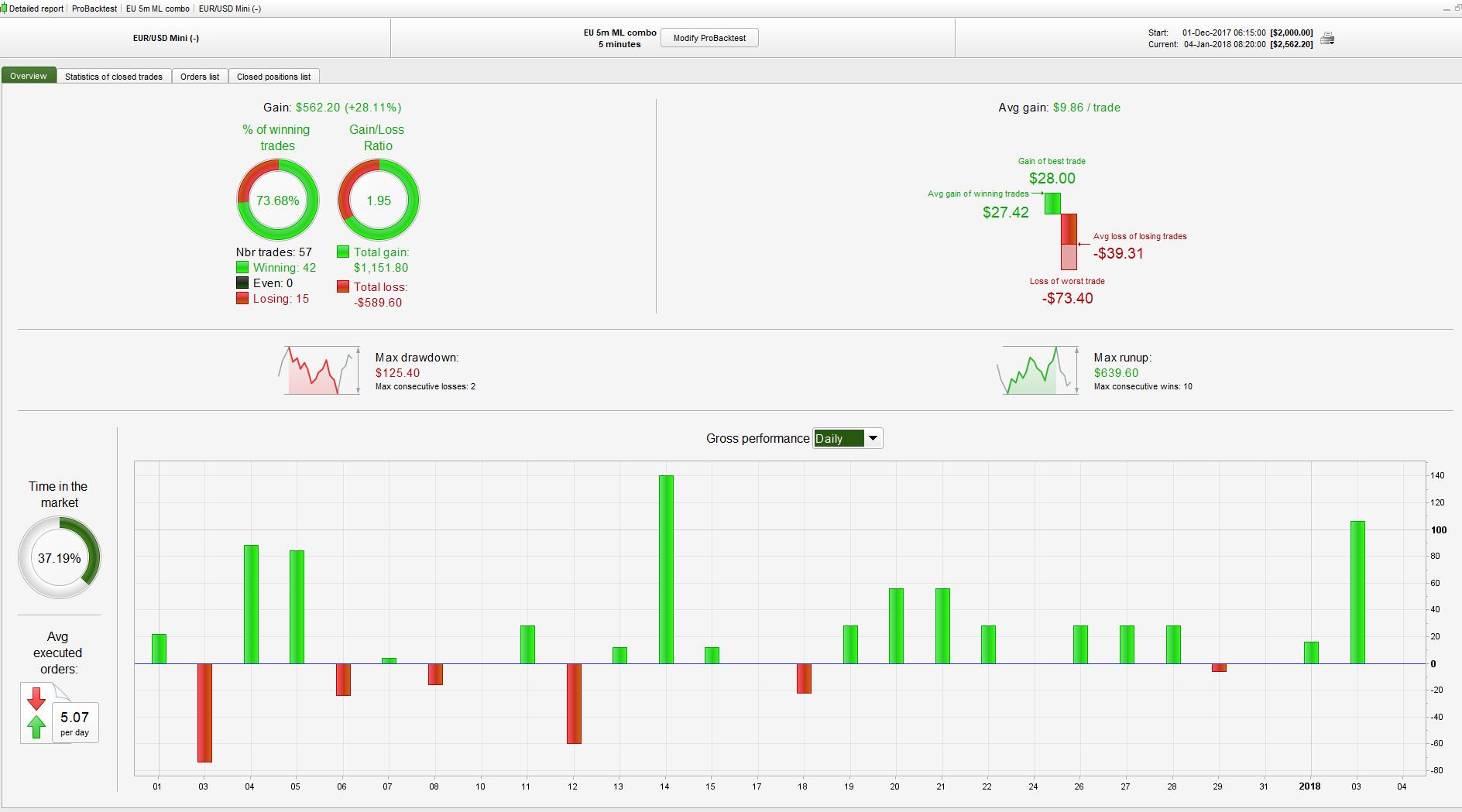Screen dimensions: 1462x812
Task: Click the window minimize button top right
Action: point(1447,9)
